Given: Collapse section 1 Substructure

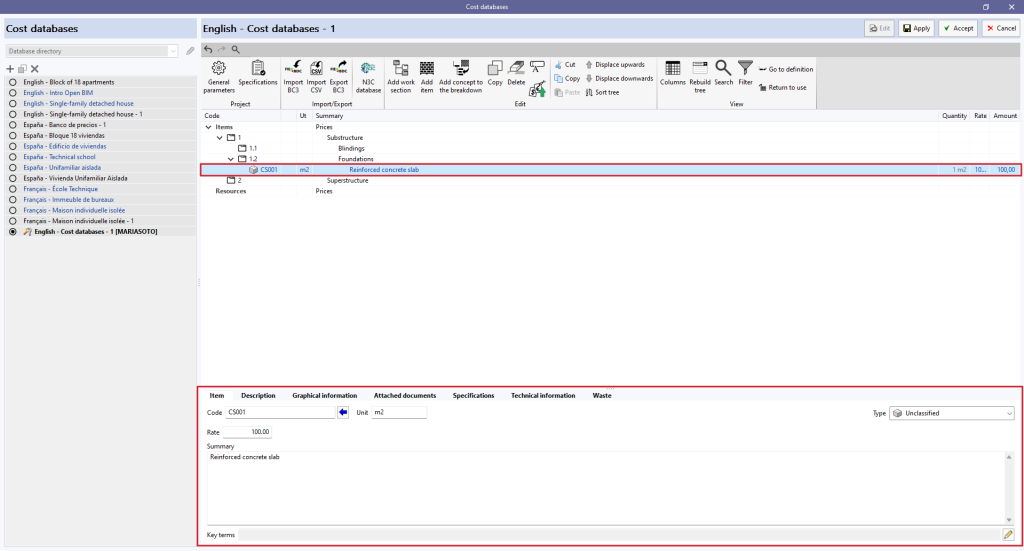Looking at the screenshot, I should [x=219, y=138].
